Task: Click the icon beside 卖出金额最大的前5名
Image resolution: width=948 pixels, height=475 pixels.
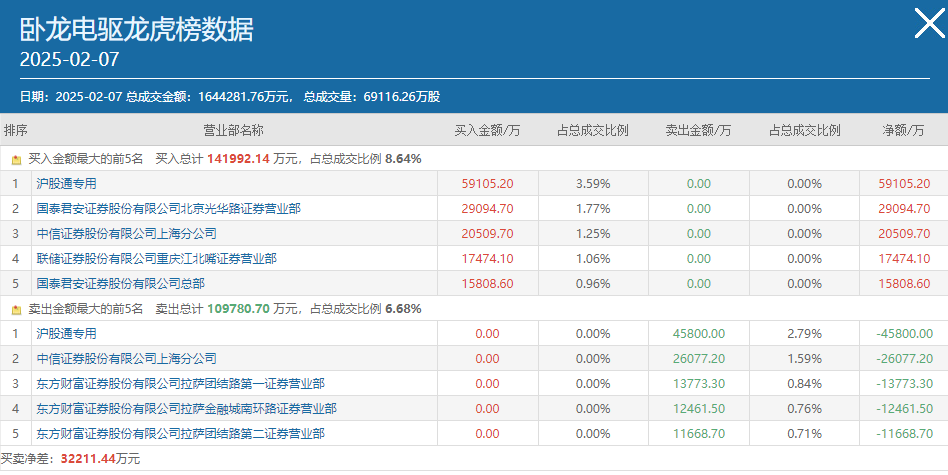Action: [x=16, y=309]
